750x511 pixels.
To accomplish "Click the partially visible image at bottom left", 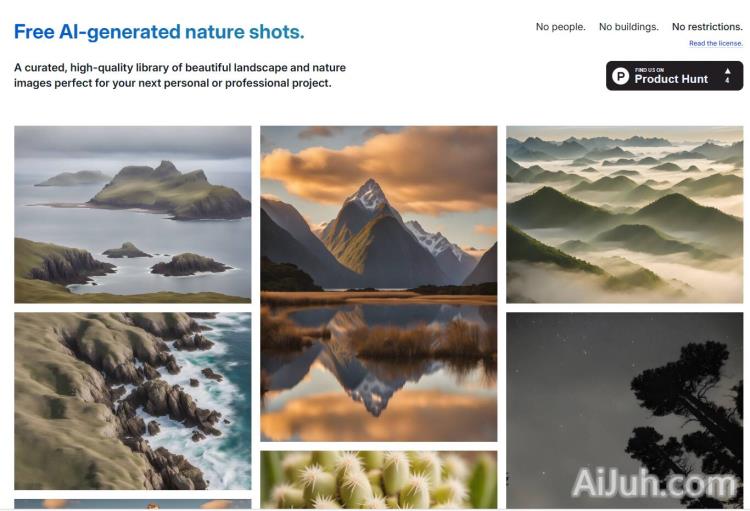I will 132,504.
